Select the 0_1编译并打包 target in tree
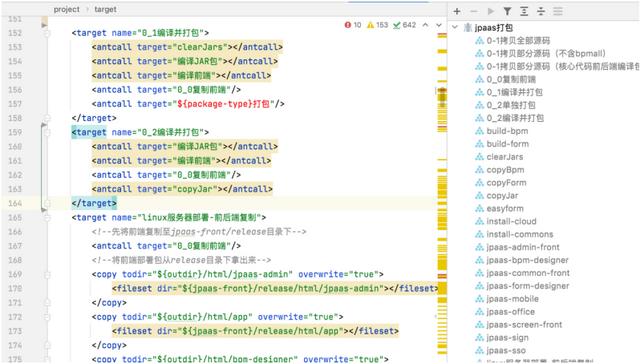 pyautogui.click(x=514, y=92)
